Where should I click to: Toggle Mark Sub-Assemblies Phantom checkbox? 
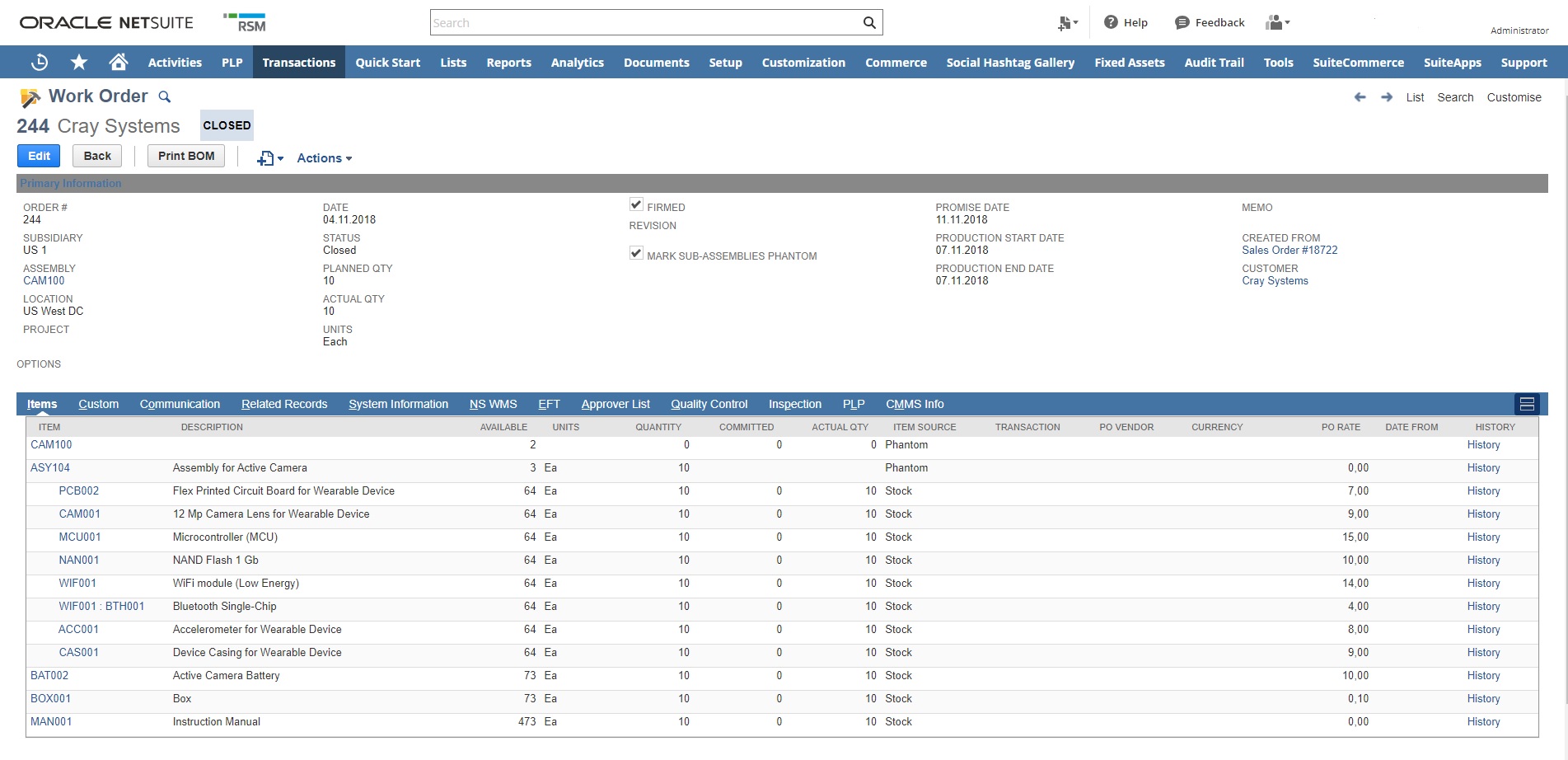(636, 254)
